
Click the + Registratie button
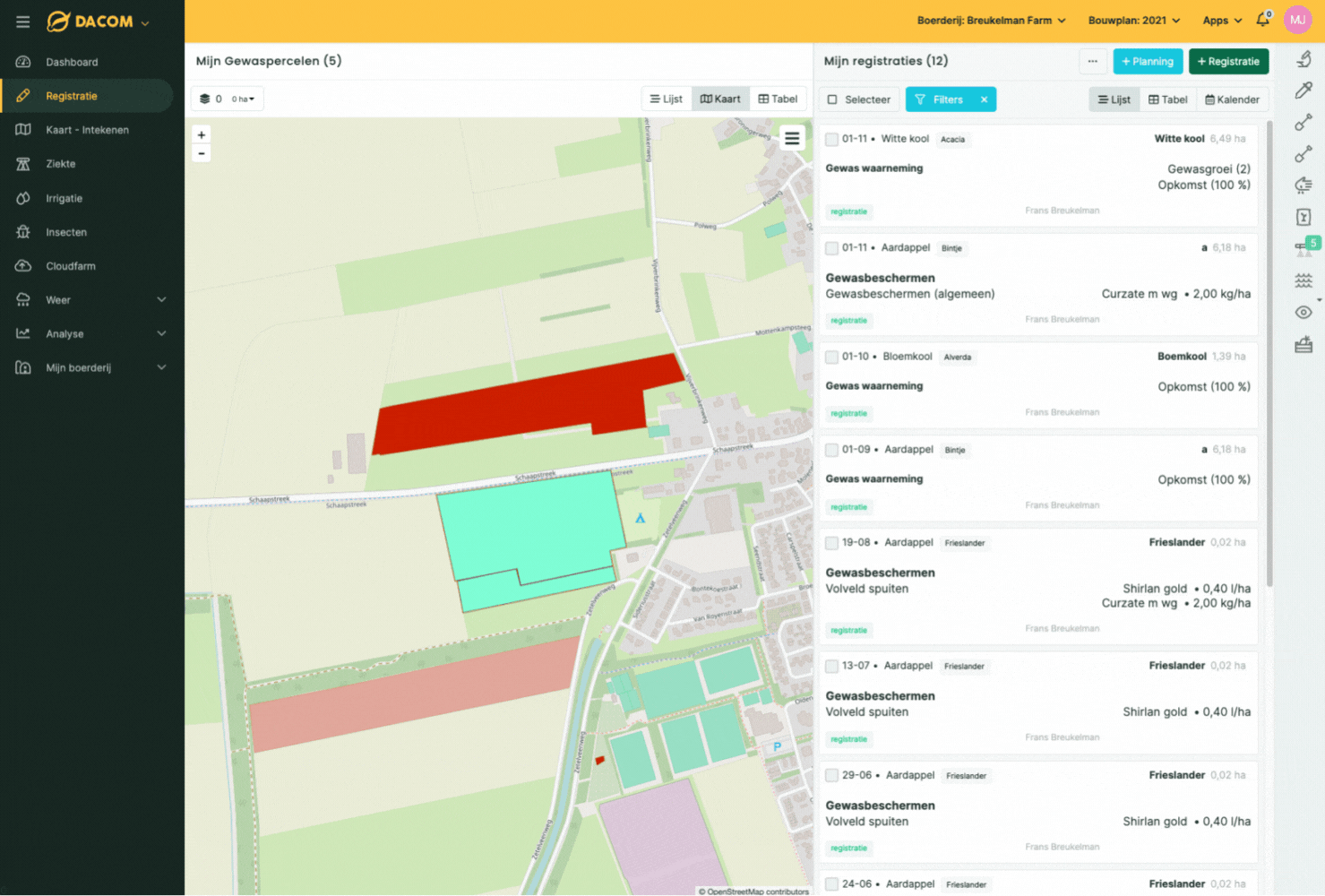(x=1228, y=62)
